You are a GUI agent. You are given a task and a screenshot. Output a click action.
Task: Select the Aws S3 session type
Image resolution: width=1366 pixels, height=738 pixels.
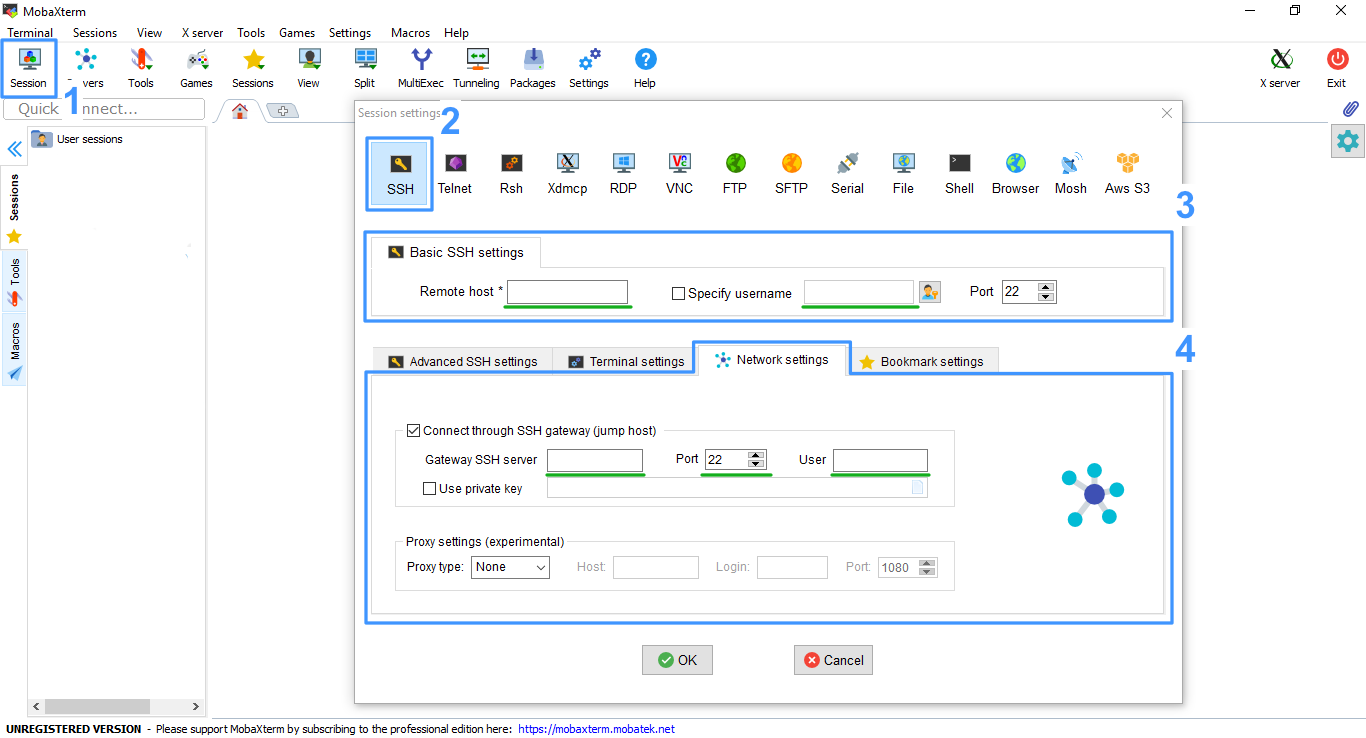1127,174
